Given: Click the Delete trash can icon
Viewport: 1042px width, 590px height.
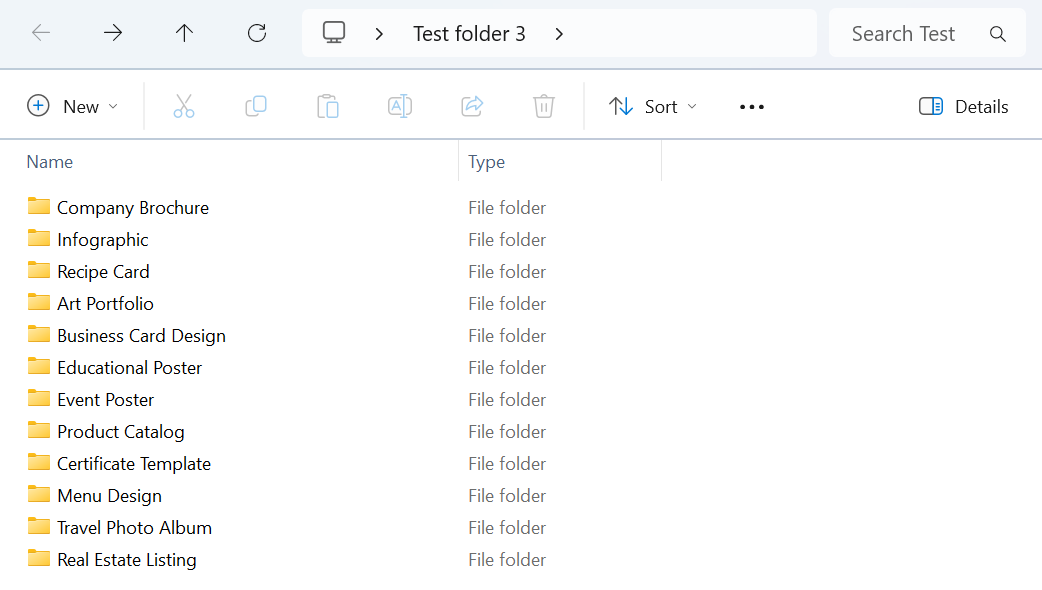Looking at the screenshot, I should click(x=544, y=106).
